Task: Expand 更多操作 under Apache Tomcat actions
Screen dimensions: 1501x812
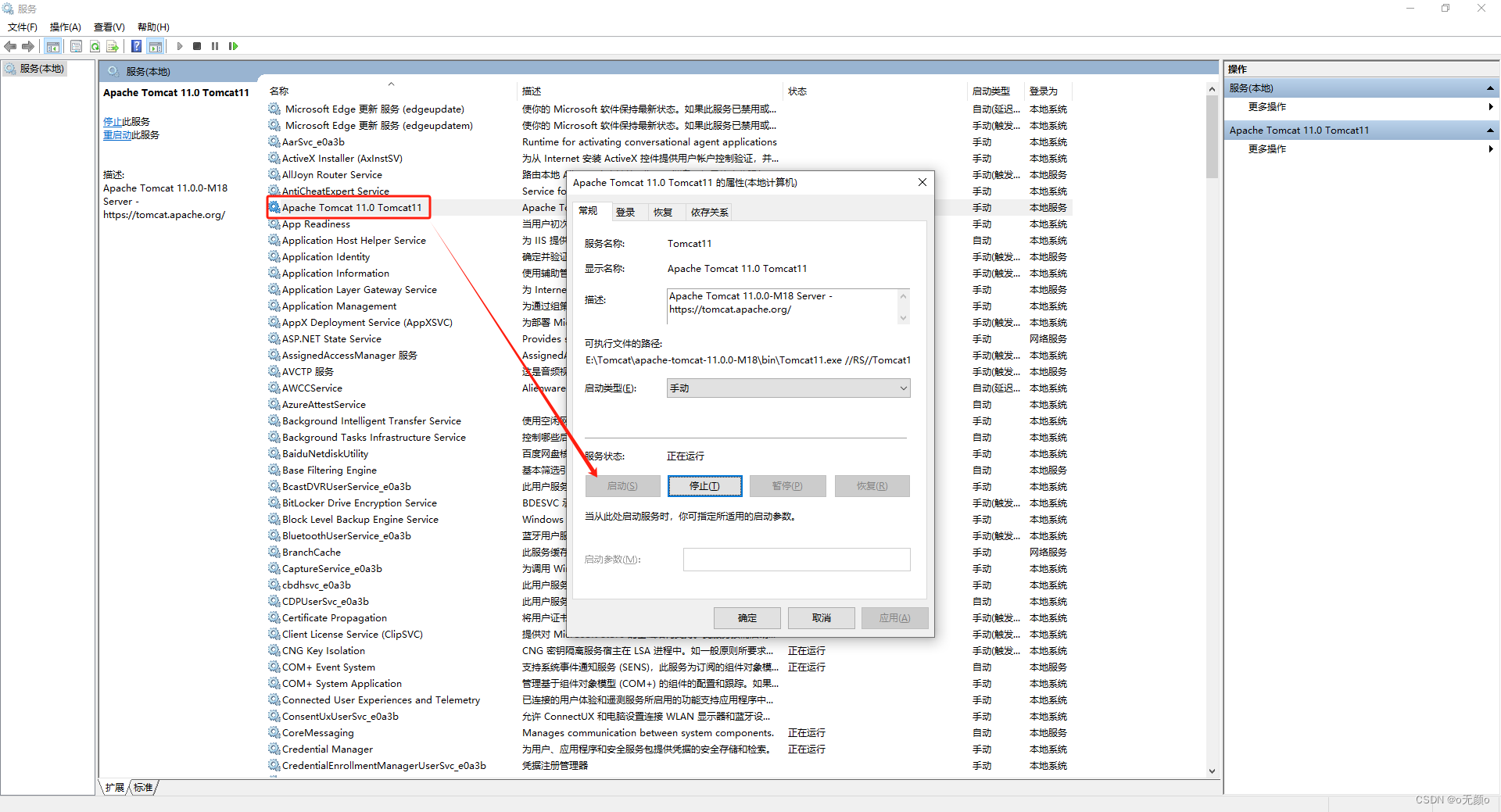Action: [x=1361, y=149]
